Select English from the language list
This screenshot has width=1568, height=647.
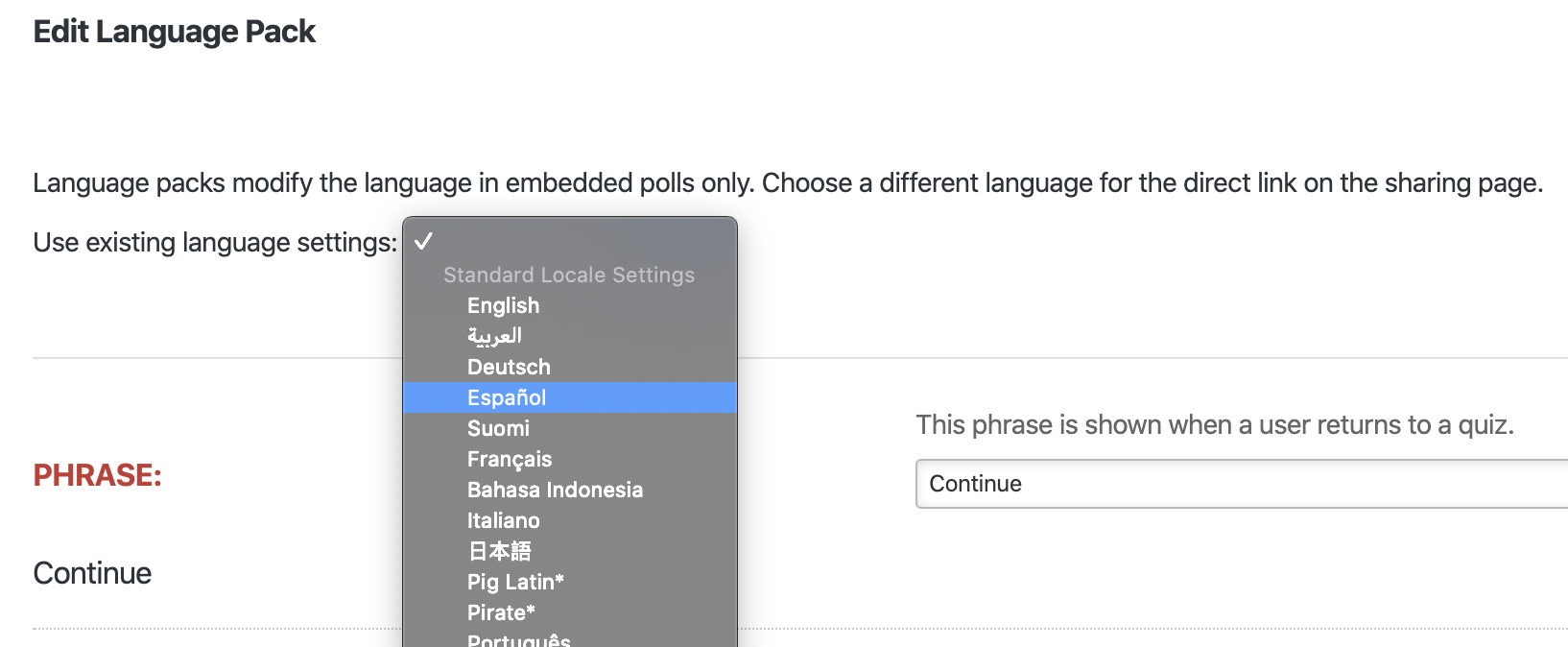click(503, 305)
